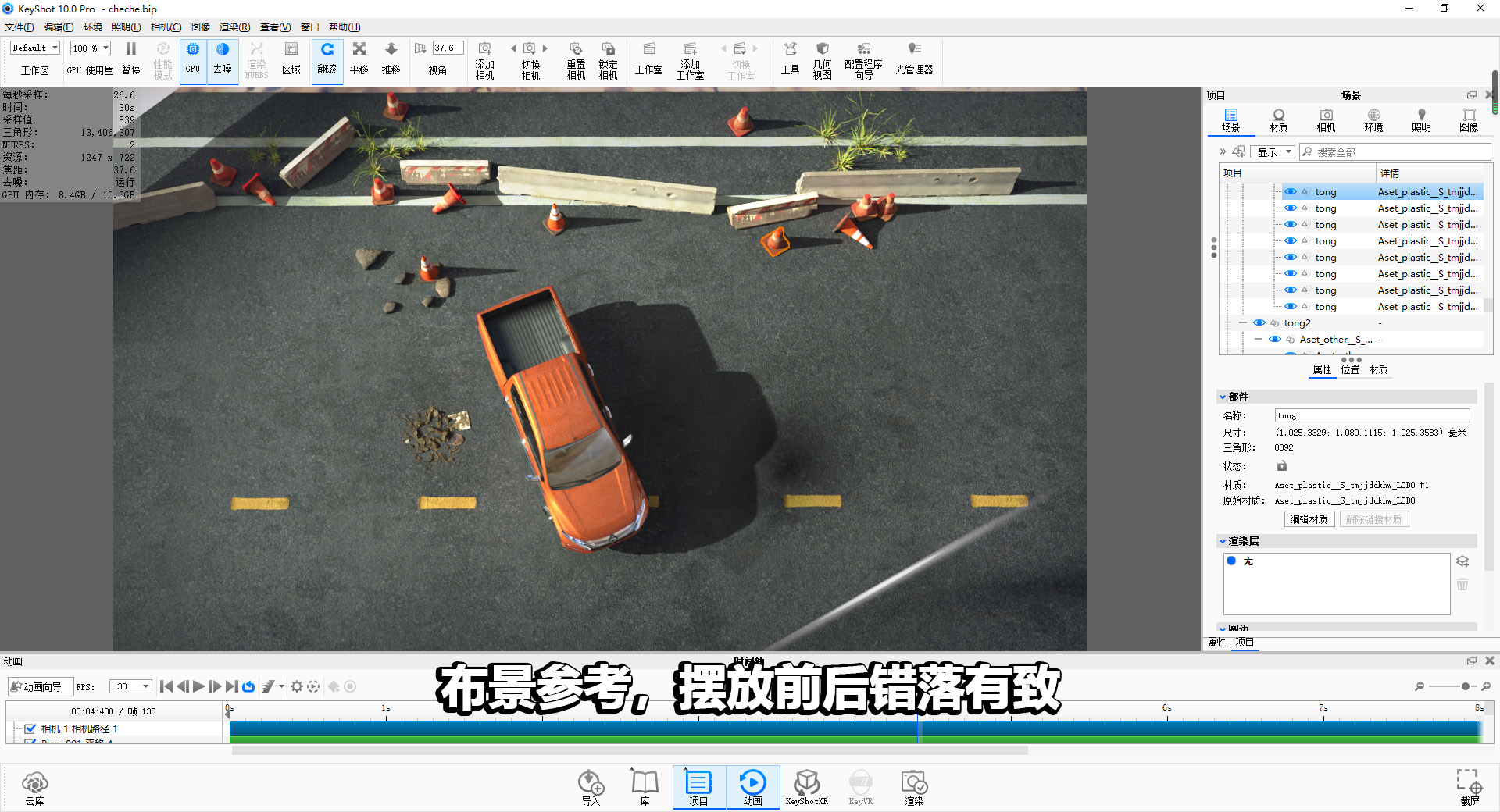
Task: Open the KeyShotXR tool
Action: tap(806, 787)
